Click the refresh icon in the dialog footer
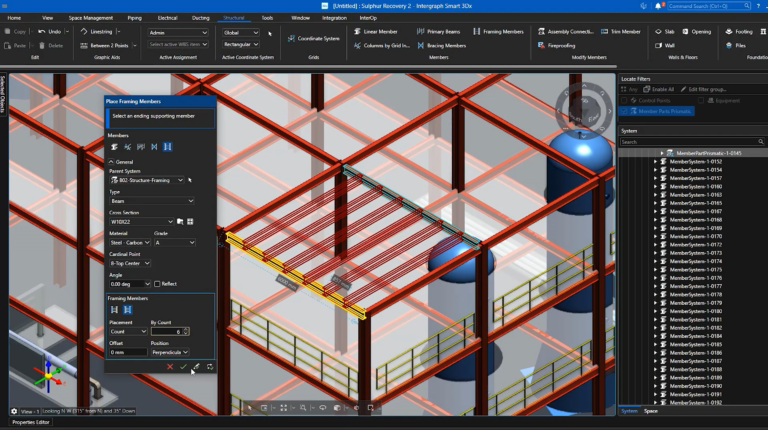This screenshot has width=768, height=430. point(210,366)
